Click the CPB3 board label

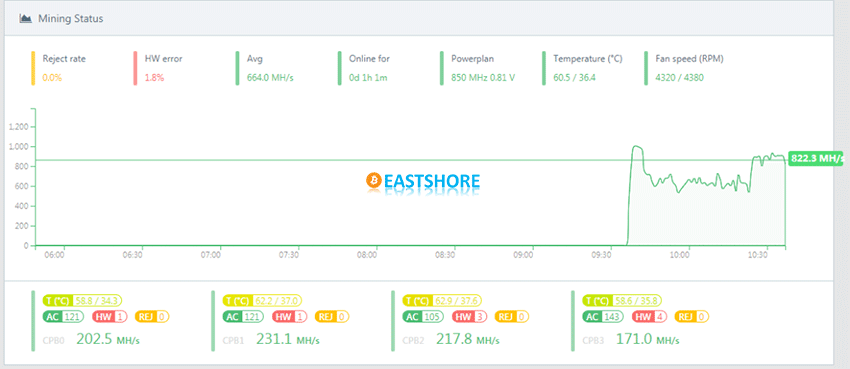593,341
